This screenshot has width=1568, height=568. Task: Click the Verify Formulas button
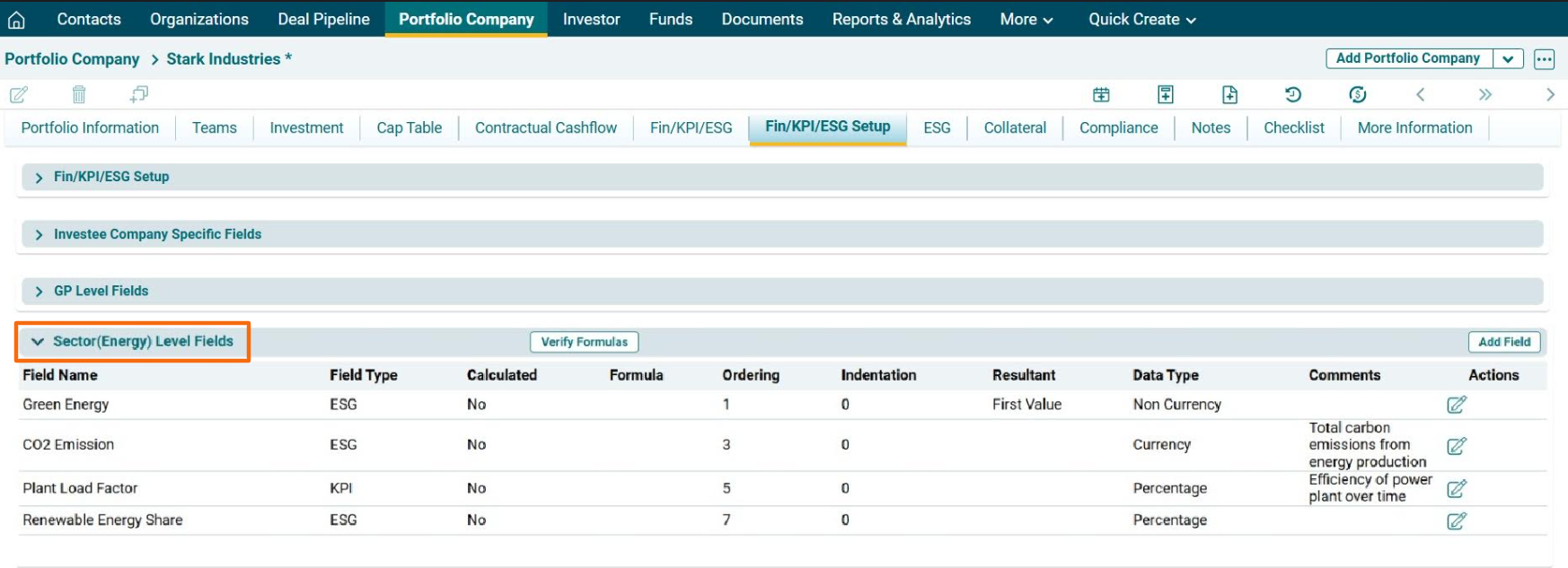pyautogui.click(x=584, y=342)
